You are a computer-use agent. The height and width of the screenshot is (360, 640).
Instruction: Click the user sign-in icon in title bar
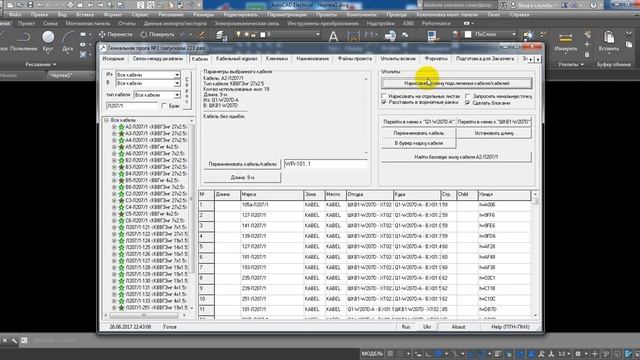coord(513,5)
